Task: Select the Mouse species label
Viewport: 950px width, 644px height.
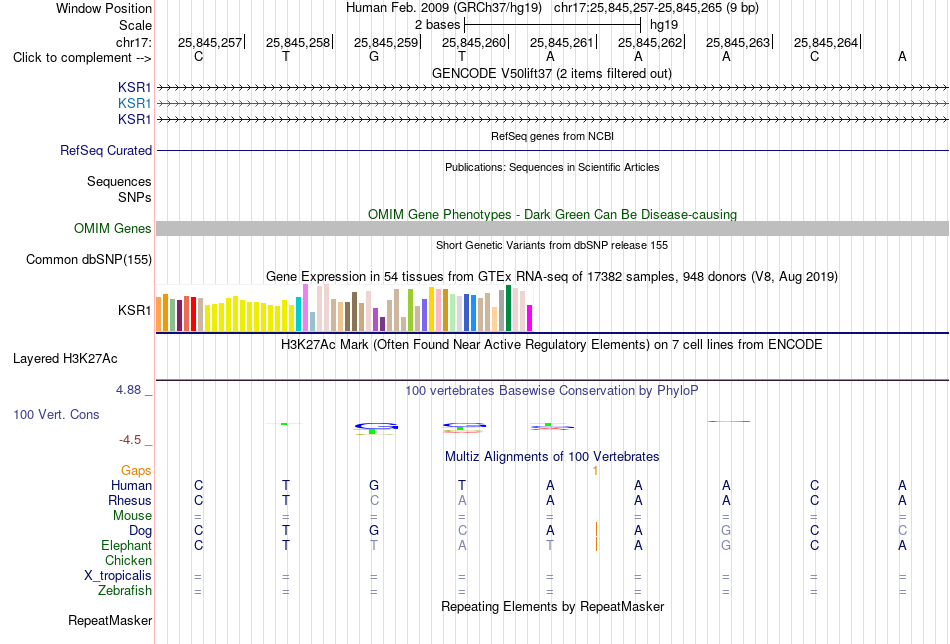Action: coord(132,516)
